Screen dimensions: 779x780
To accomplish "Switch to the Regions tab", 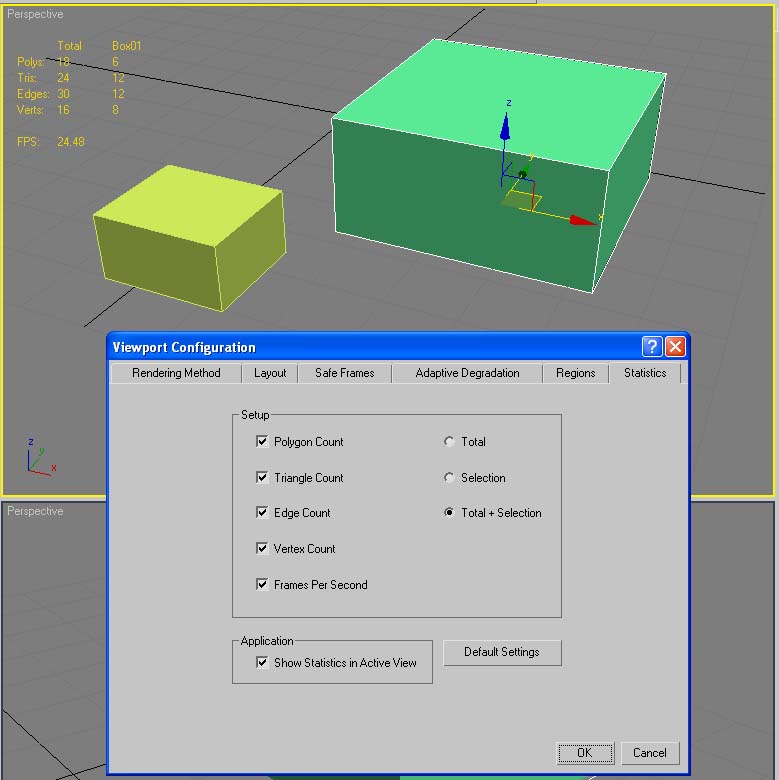I will click(x=575, y=373).
